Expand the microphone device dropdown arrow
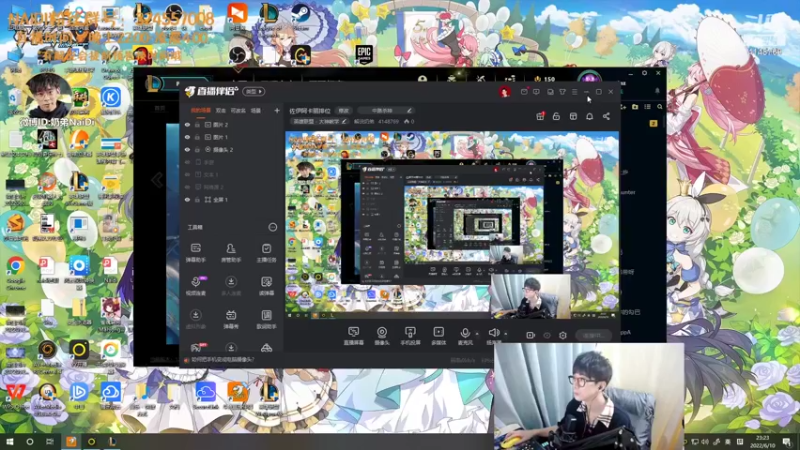 pos(477,334)
